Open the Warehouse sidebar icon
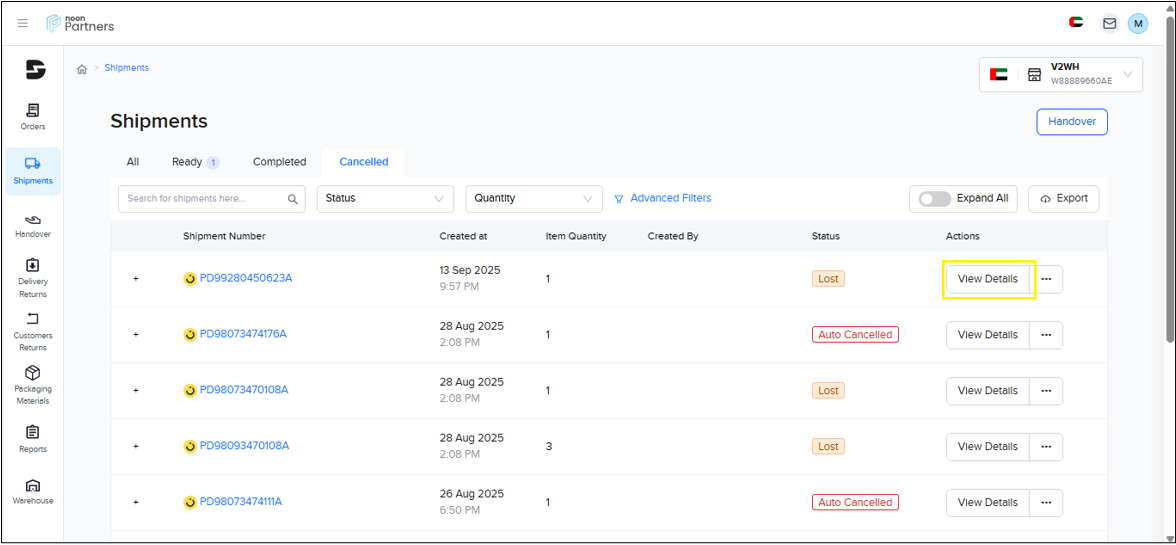 pyautogui.click(x=32, y=492)
